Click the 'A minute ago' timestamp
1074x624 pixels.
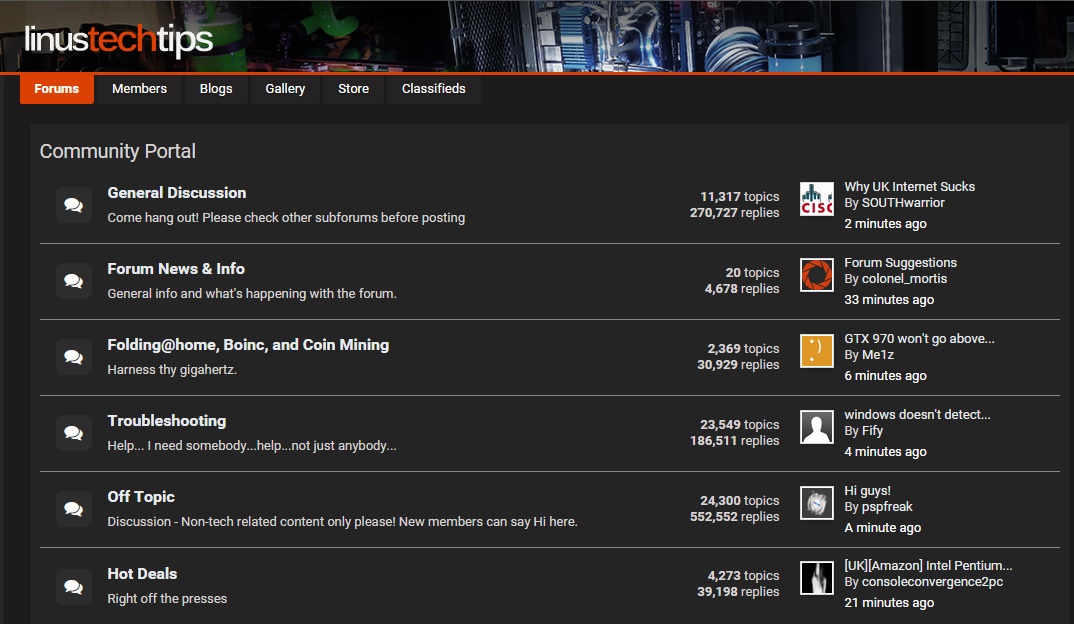coord(882,528)
